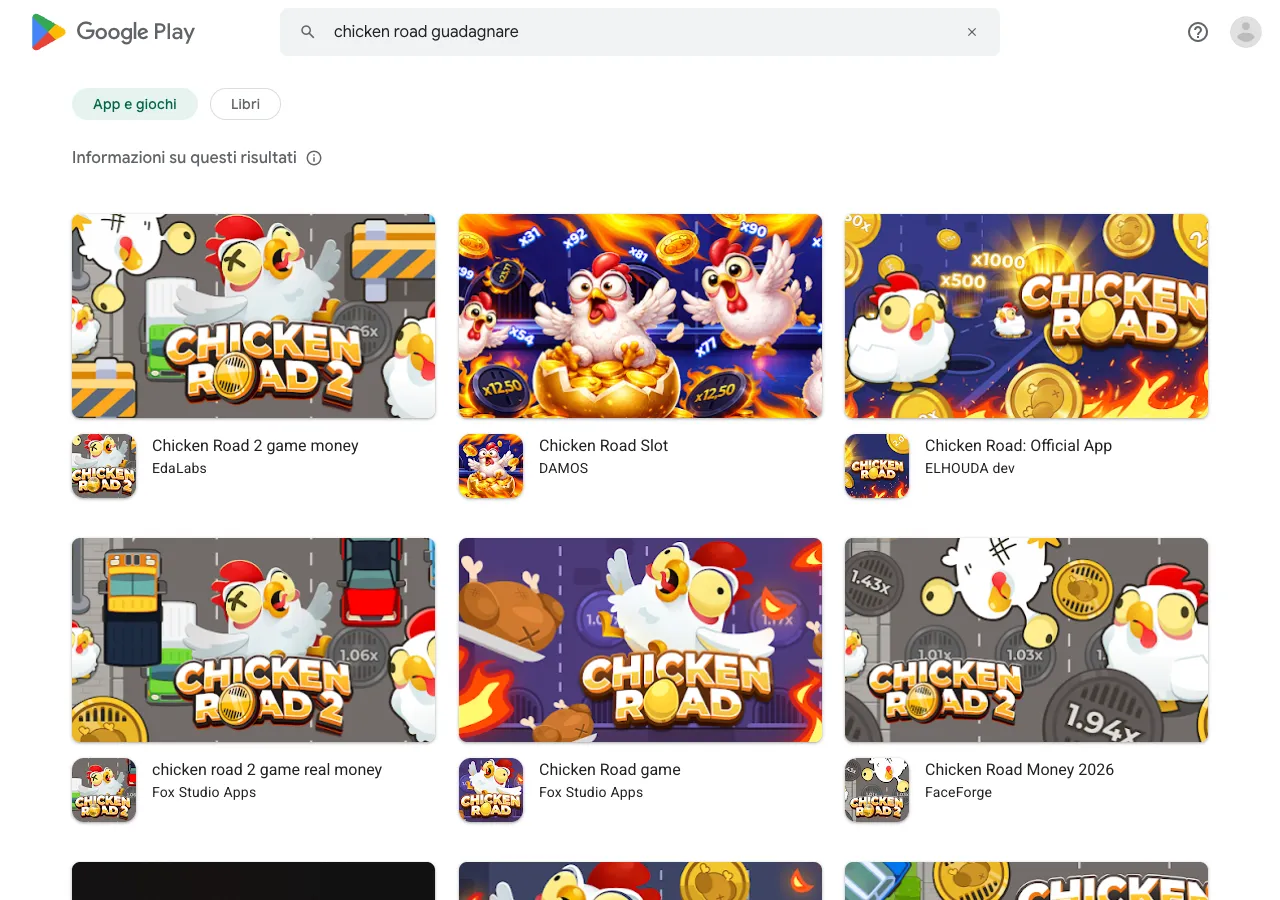This screenshot has width=1280, height=900.
Task: Open the Chicken Road game banner image
Action: point(640,640)
